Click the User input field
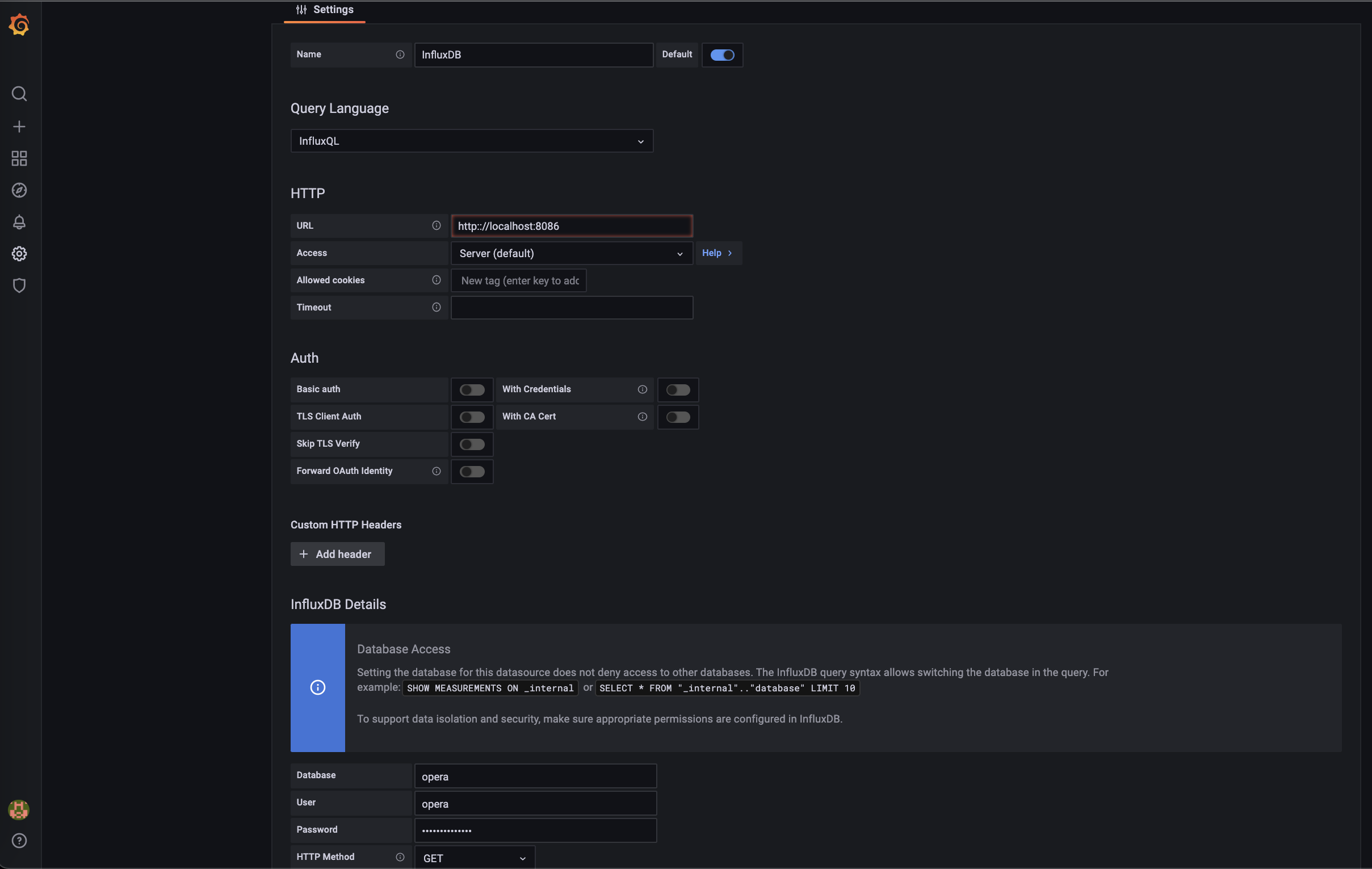Screen dimensions: 1372x869 (536, 804)
